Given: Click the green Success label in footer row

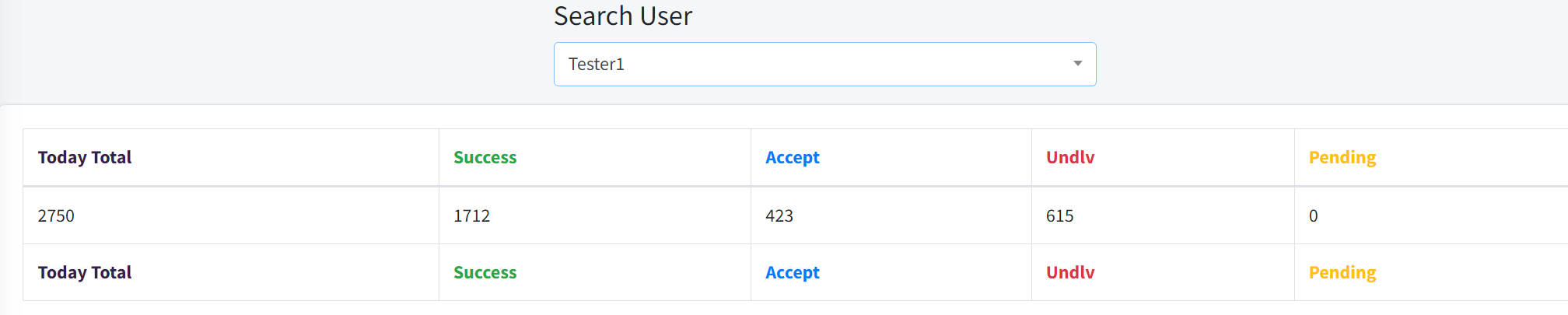Looking at the screenshot, I should (x=485, y=273).
